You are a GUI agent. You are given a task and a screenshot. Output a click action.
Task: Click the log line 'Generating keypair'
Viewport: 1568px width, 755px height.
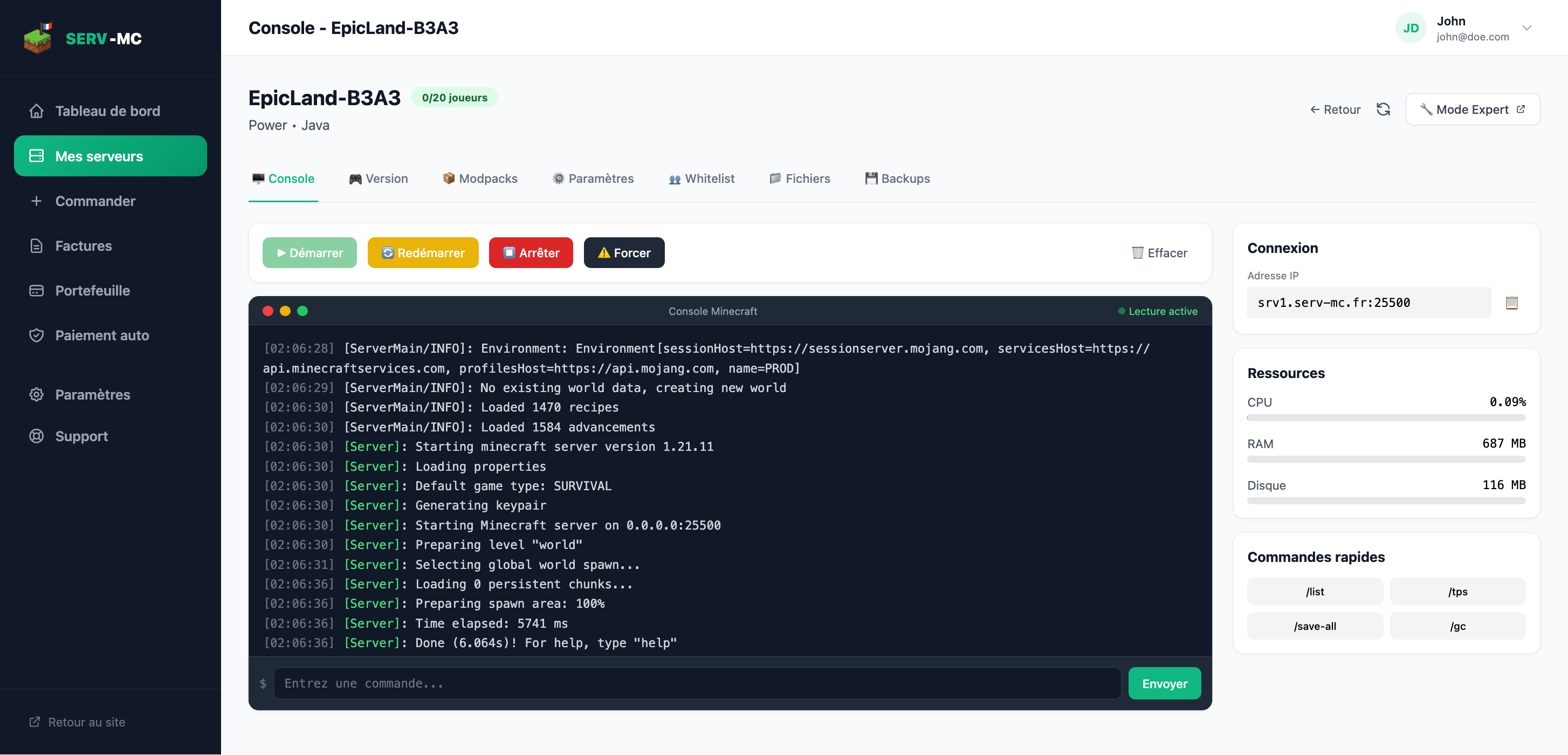tap(405, 505)
